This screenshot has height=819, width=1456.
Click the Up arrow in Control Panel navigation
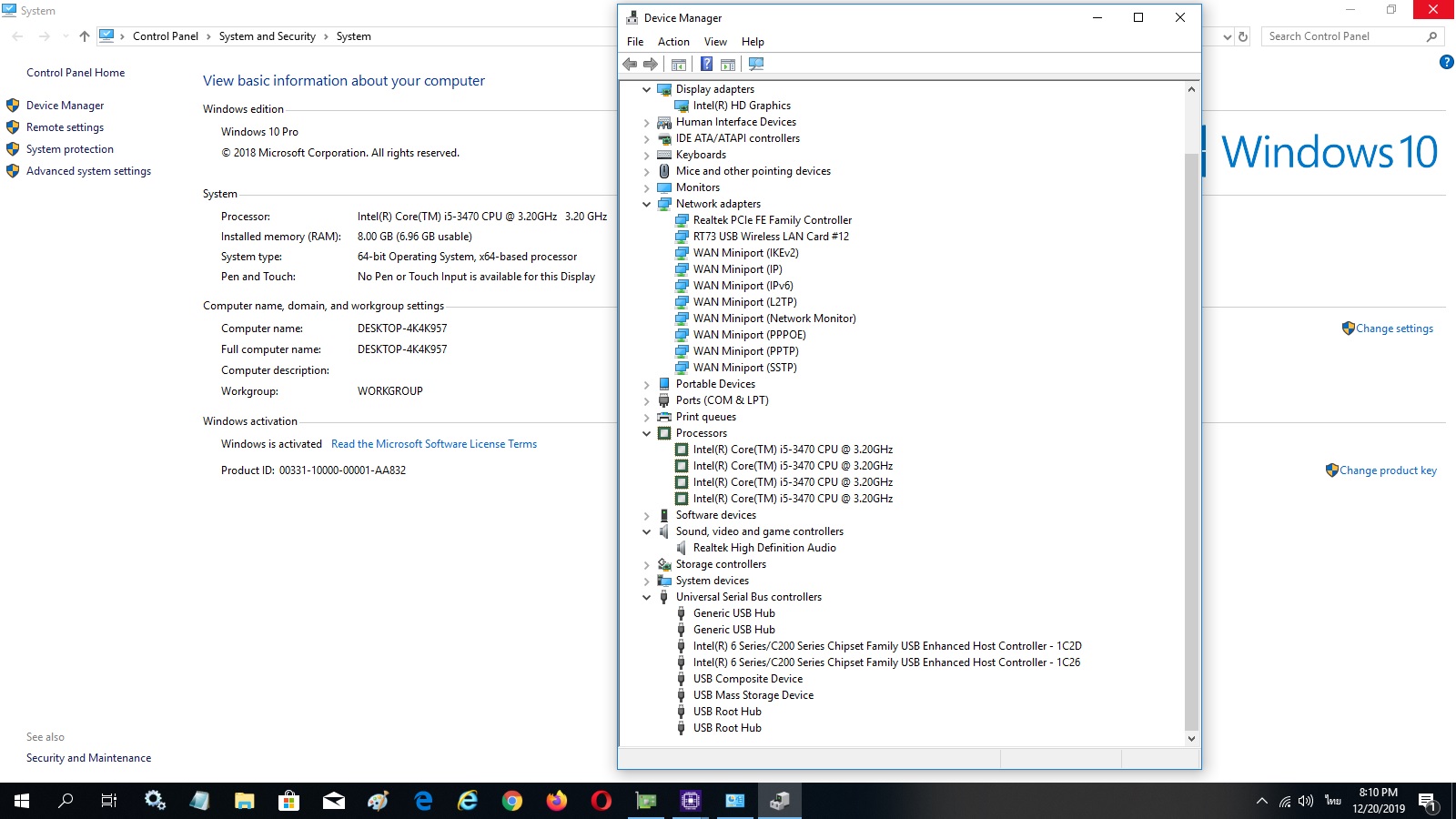point(85,36)
